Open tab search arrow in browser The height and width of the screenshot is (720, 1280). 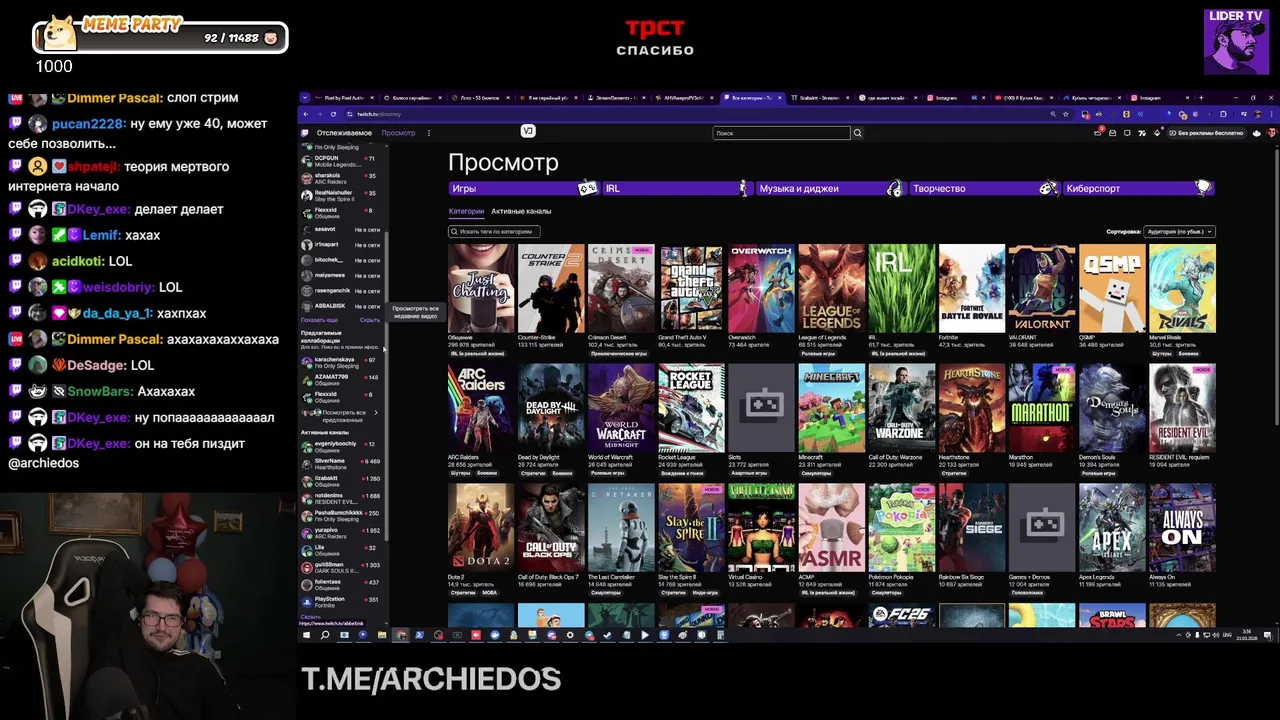pyautogui.click(x=304, y=98)
